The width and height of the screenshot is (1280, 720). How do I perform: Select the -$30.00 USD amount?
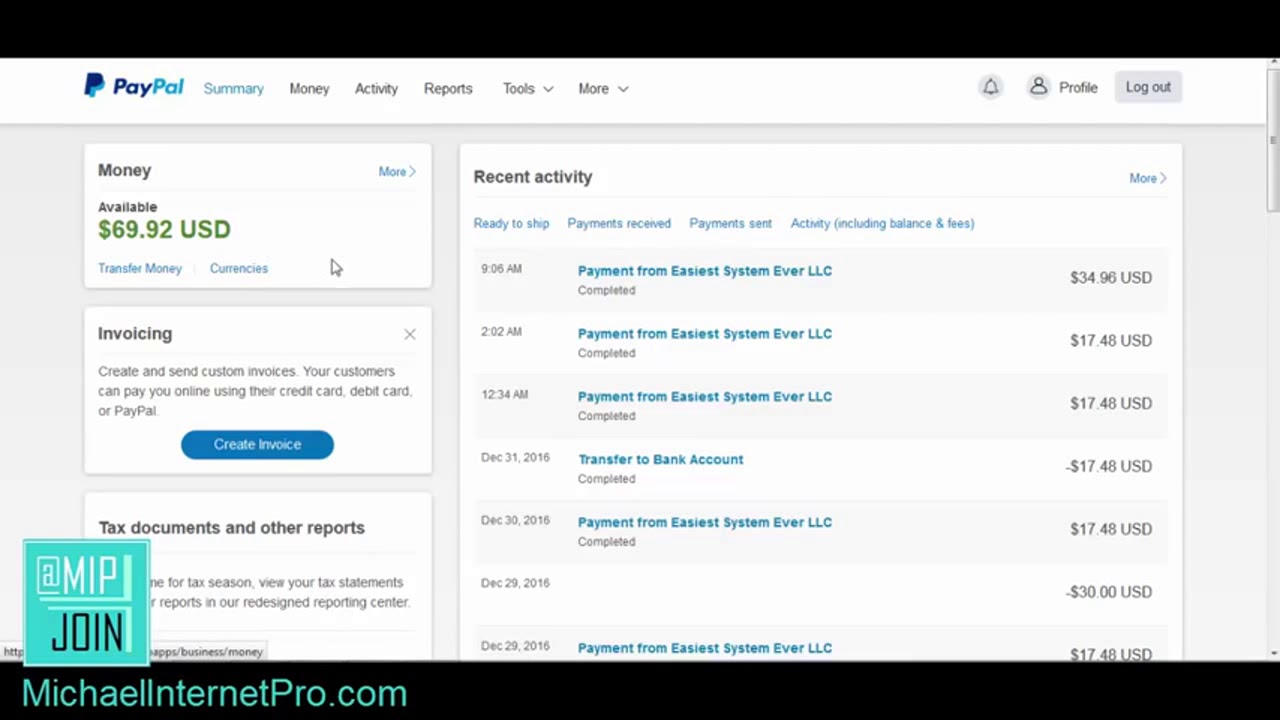click(1109, 592)
